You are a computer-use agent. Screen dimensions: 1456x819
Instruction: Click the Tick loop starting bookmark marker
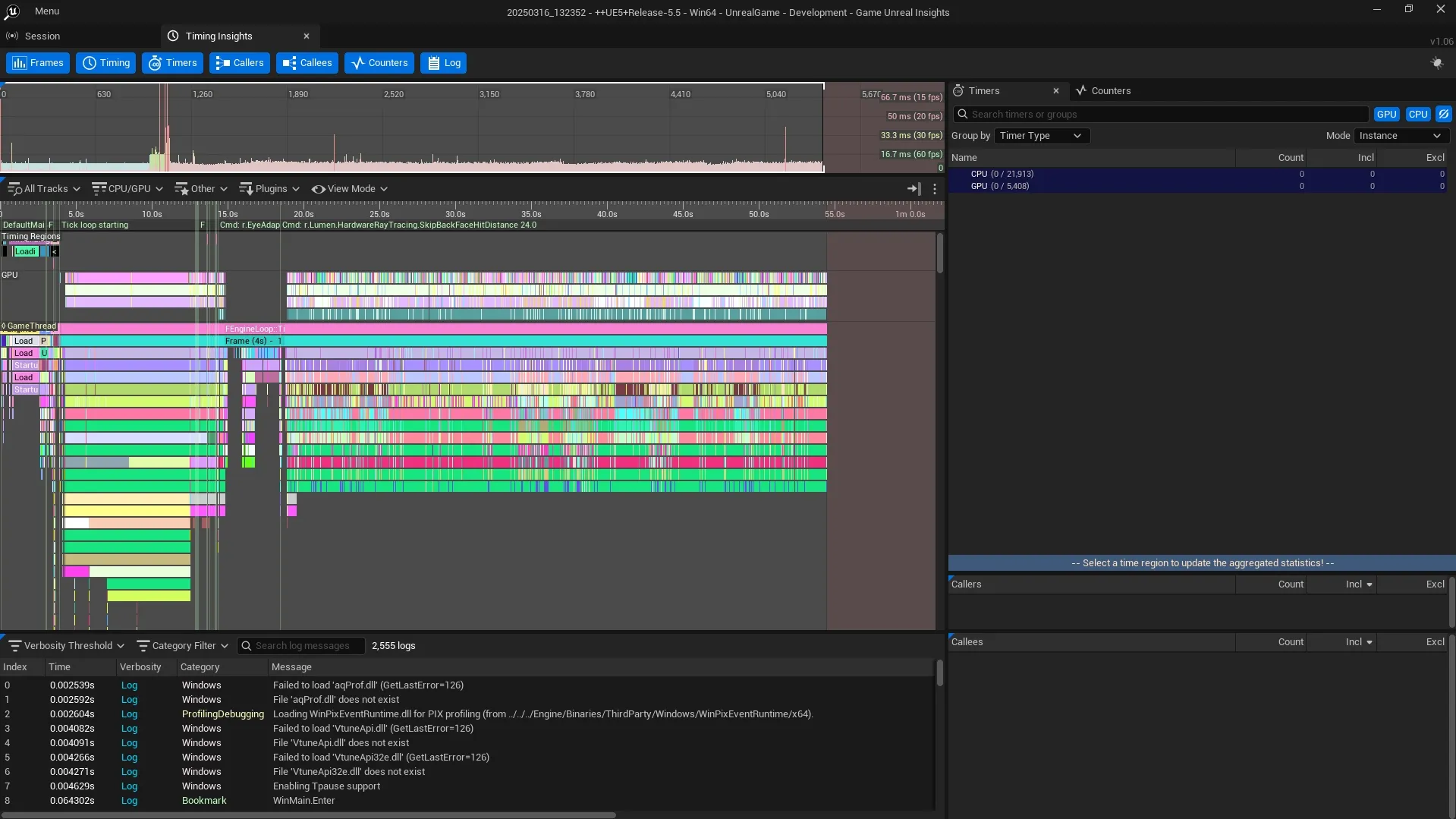pos(94,225)
